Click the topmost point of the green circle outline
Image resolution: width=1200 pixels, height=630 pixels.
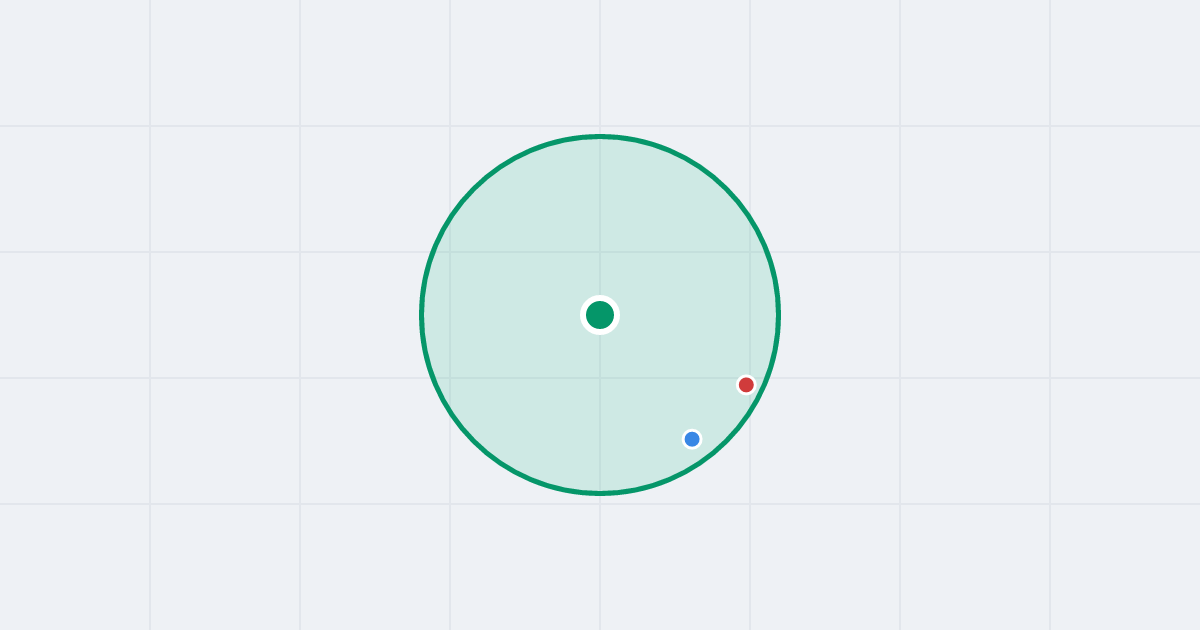tap(600, 136)
